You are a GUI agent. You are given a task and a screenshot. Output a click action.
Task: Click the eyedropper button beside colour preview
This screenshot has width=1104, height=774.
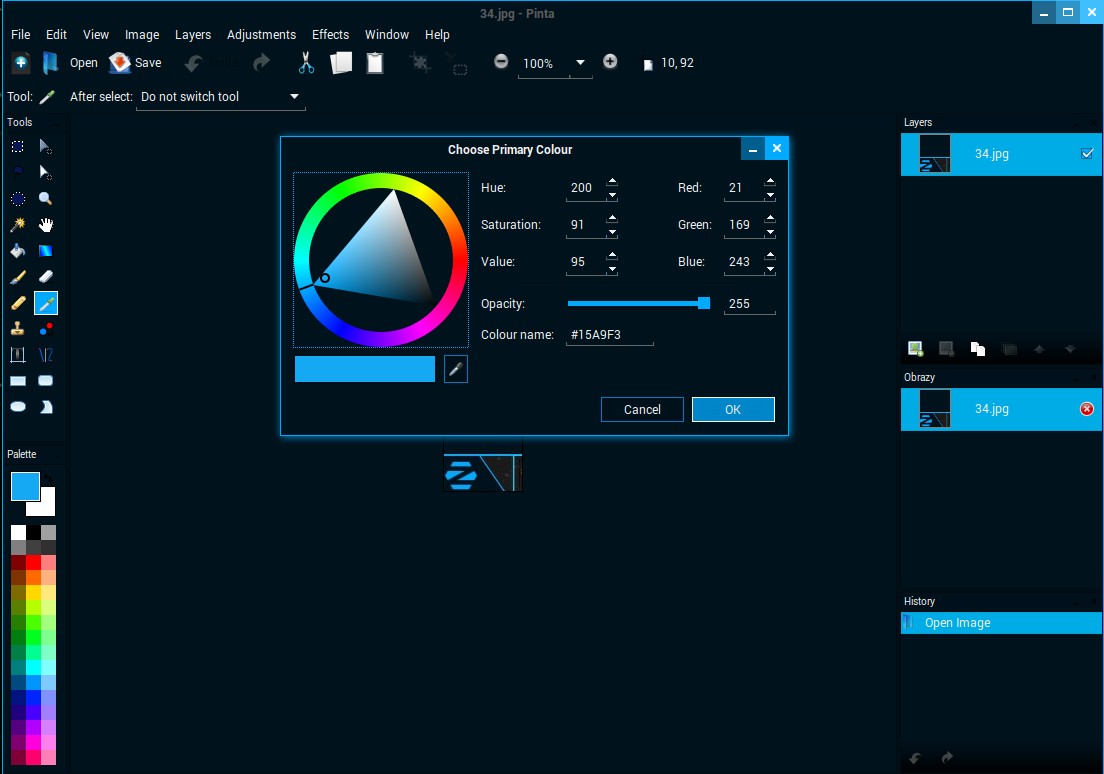[x=455, y=370]
